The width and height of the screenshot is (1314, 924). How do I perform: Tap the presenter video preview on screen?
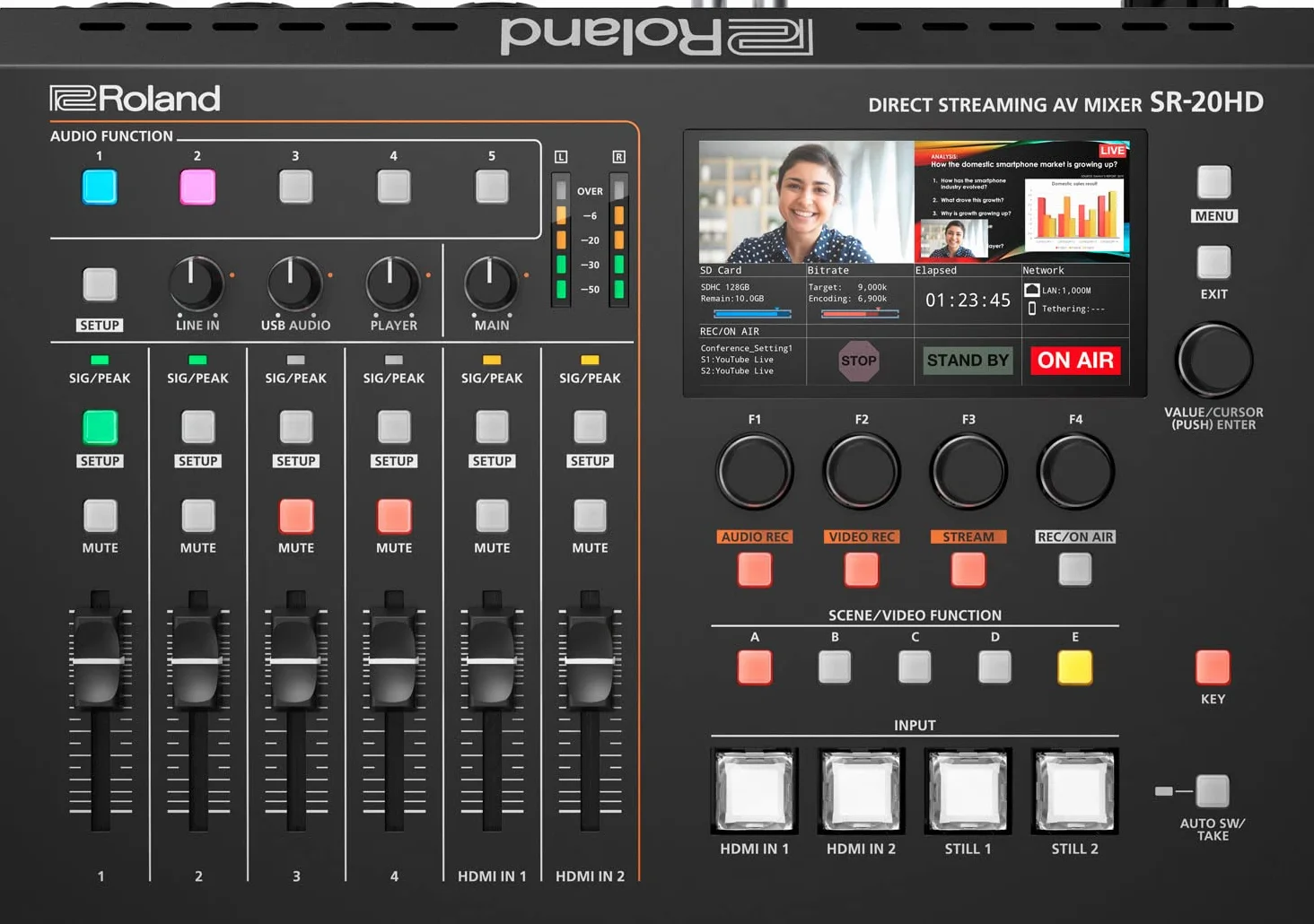pos(806,202)
